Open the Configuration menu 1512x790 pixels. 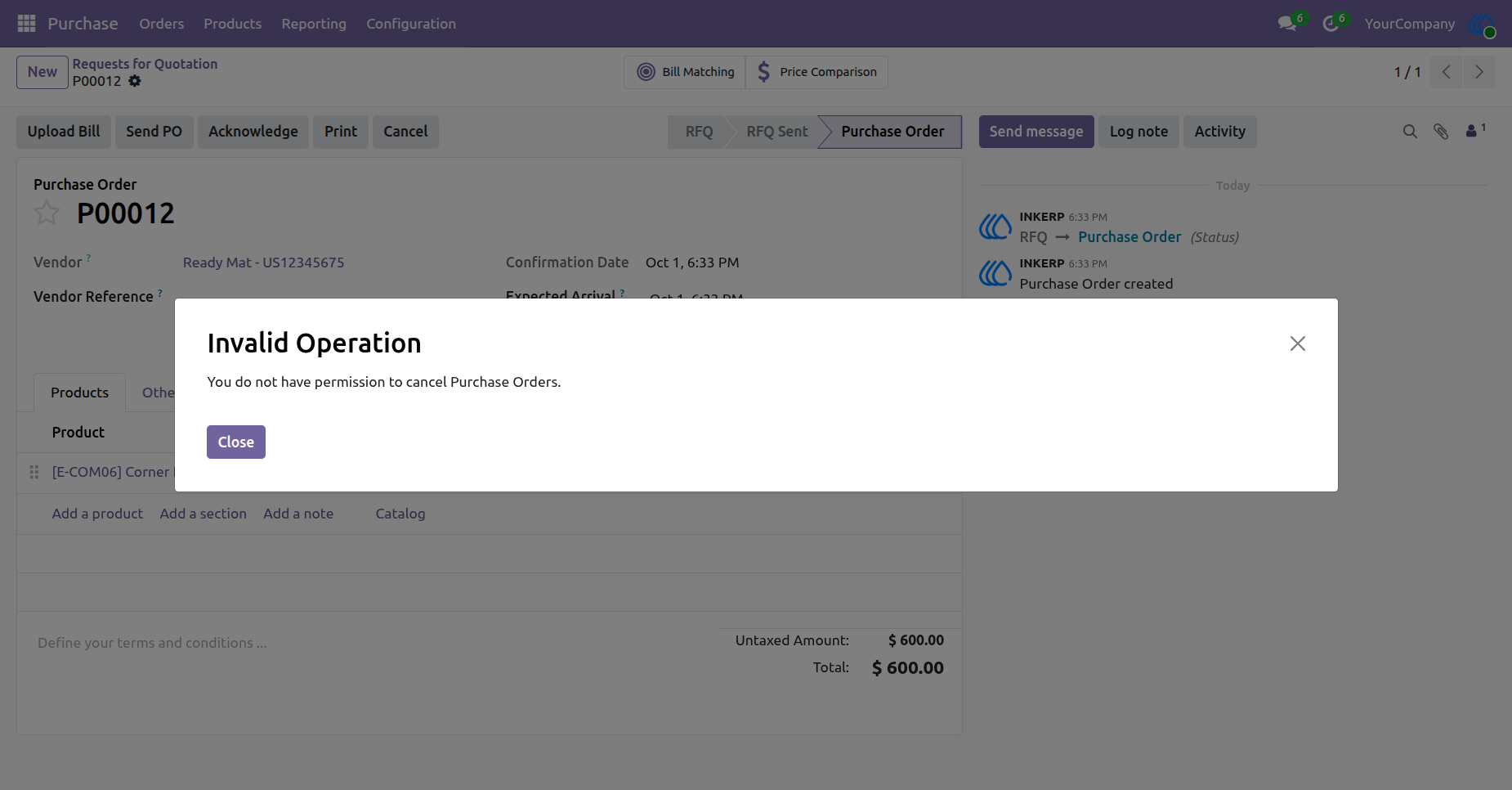(x=411, y=24)
